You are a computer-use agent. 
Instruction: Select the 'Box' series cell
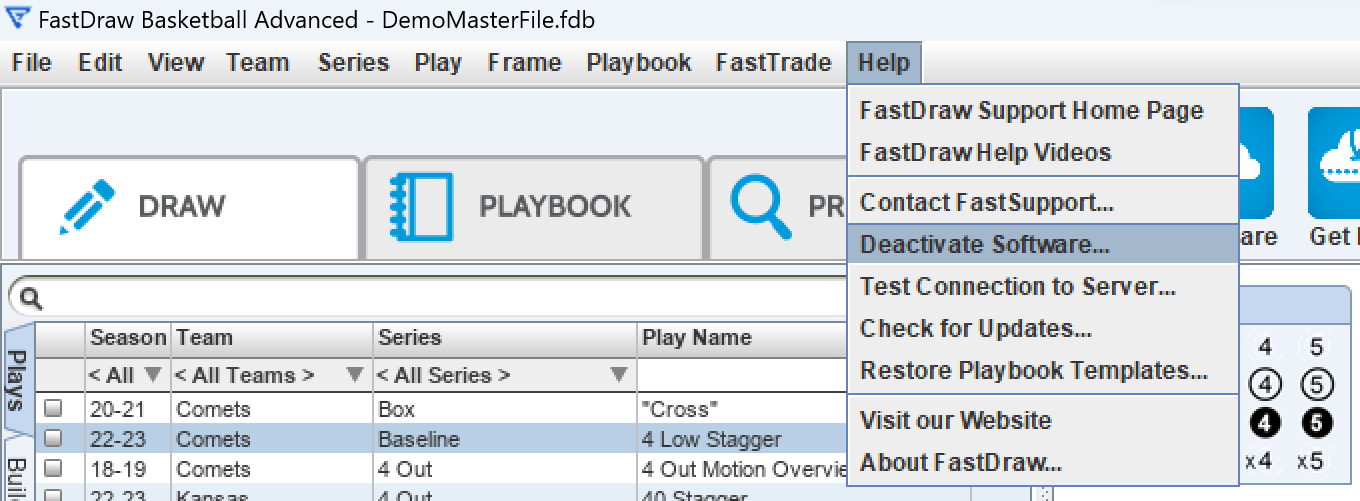tap(505, 409)
